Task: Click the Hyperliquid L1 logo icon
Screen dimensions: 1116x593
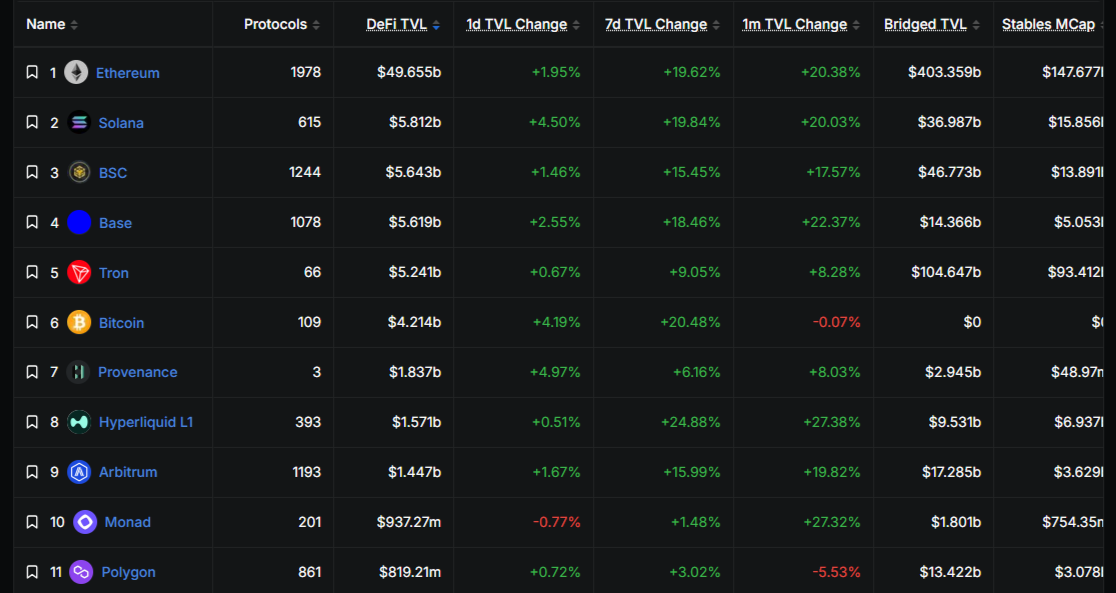Action: [x=79, y=422]
